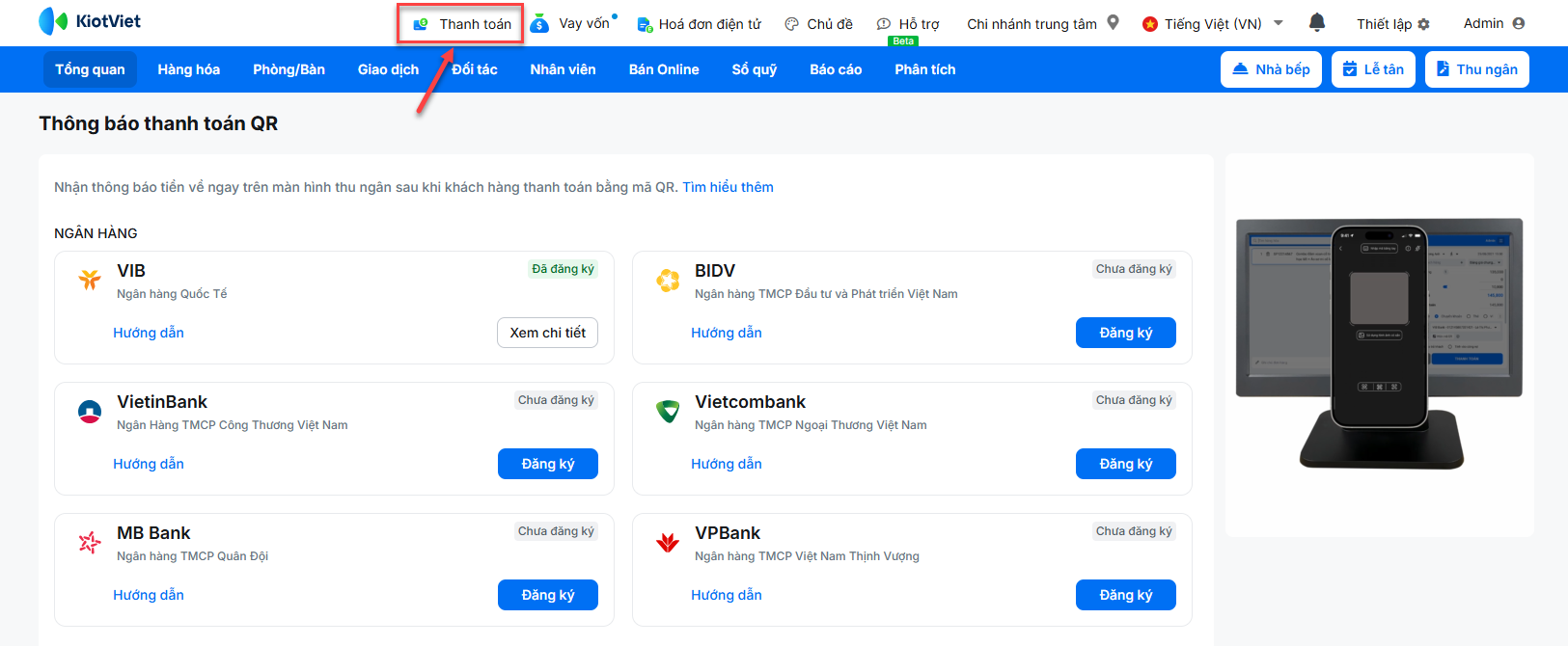The width and height of the screenshot is (1568, 646).
Task: Open the Nhân viên menu
Action: [x=563, y=69]
